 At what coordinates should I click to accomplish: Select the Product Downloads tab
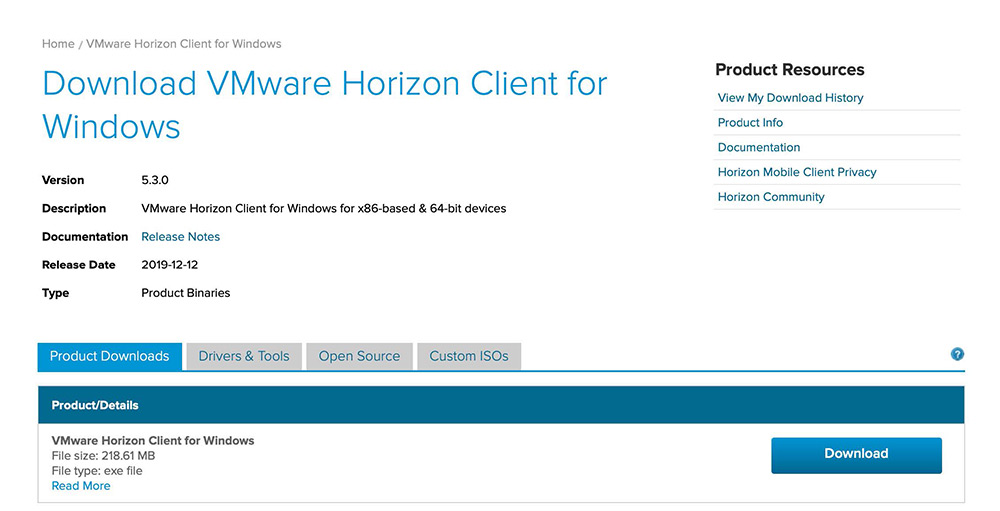110,356
